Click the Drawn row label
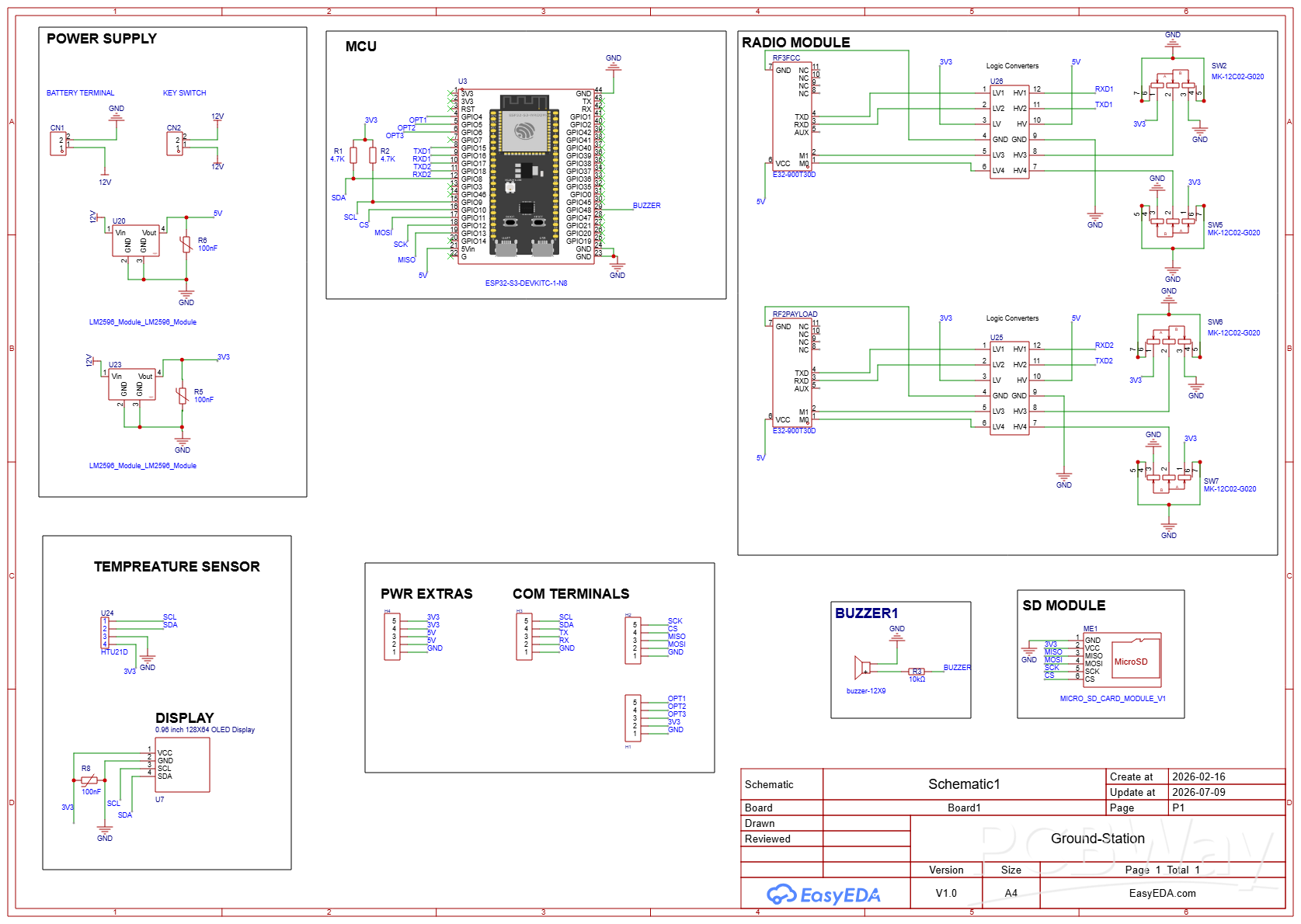1301x924 pixels. click(760, 824)
